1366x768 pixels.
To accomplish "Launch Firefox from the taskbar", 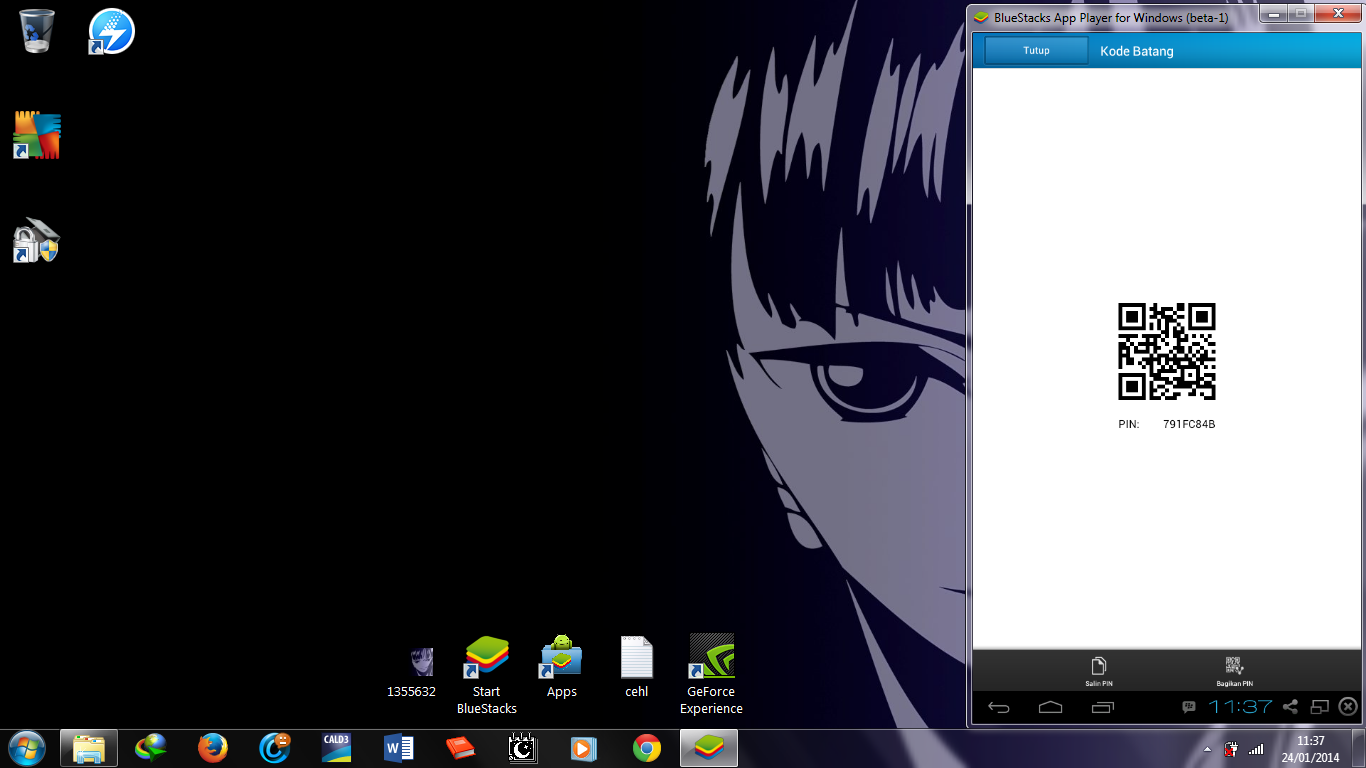I will coord(213,748).
